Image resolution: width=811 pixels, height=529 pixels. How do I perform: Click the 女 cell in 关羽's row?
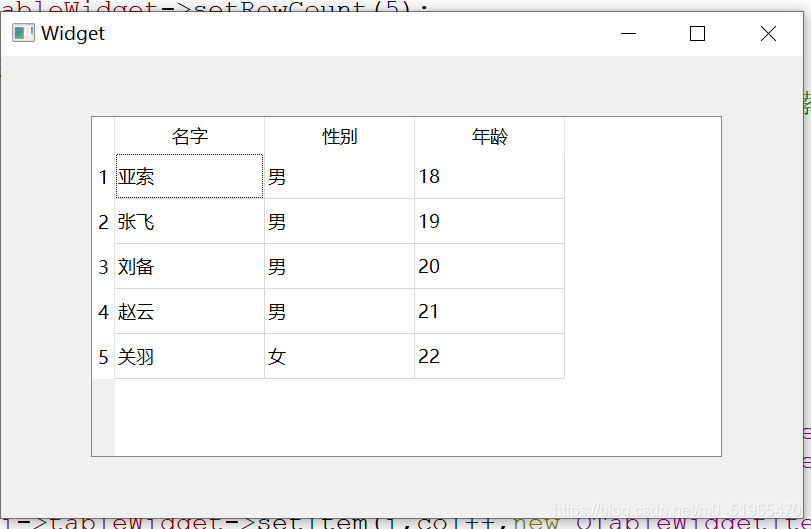click(339, 356)
